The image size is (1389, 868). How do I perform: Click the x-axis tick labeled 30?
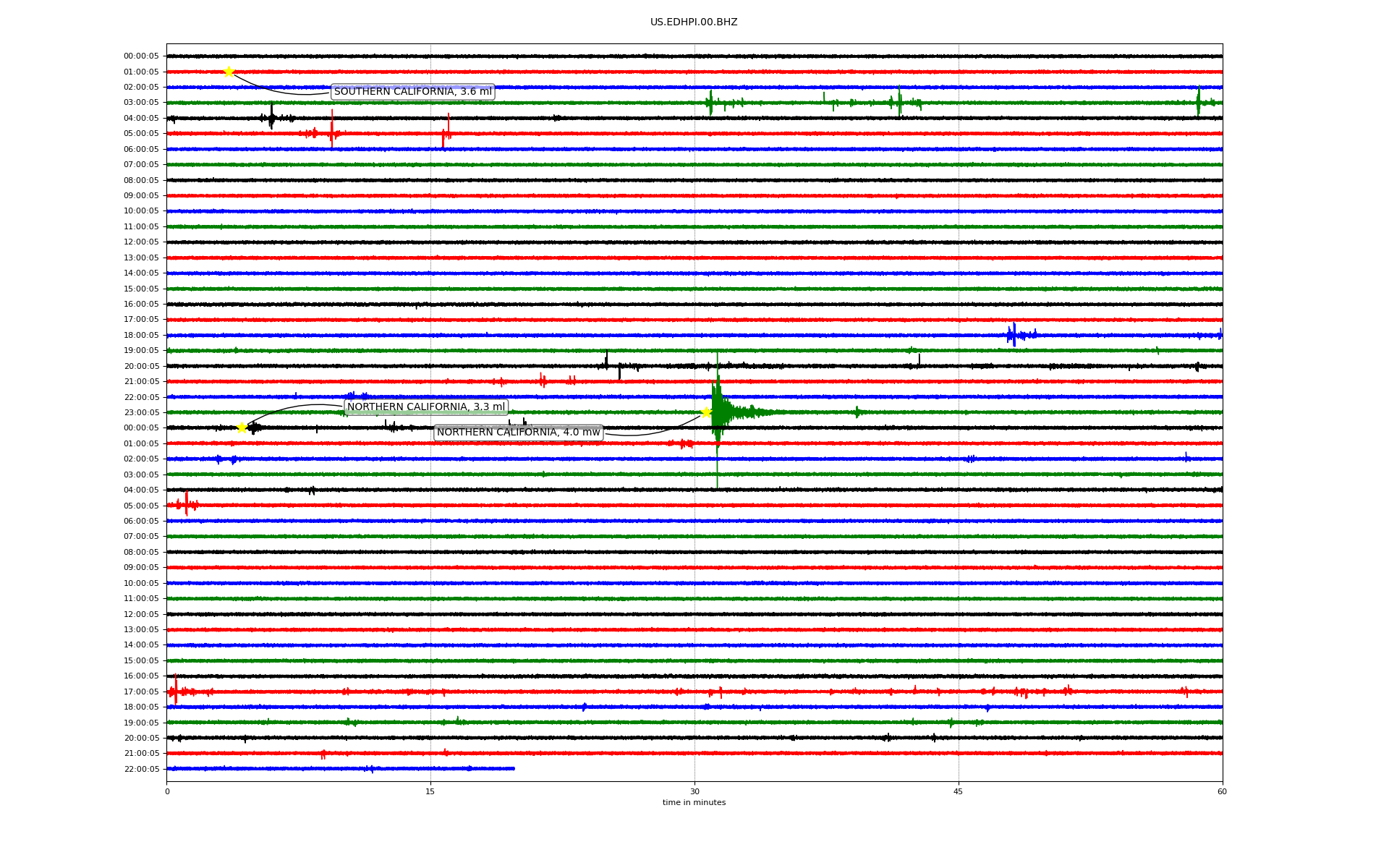(694, 791)
